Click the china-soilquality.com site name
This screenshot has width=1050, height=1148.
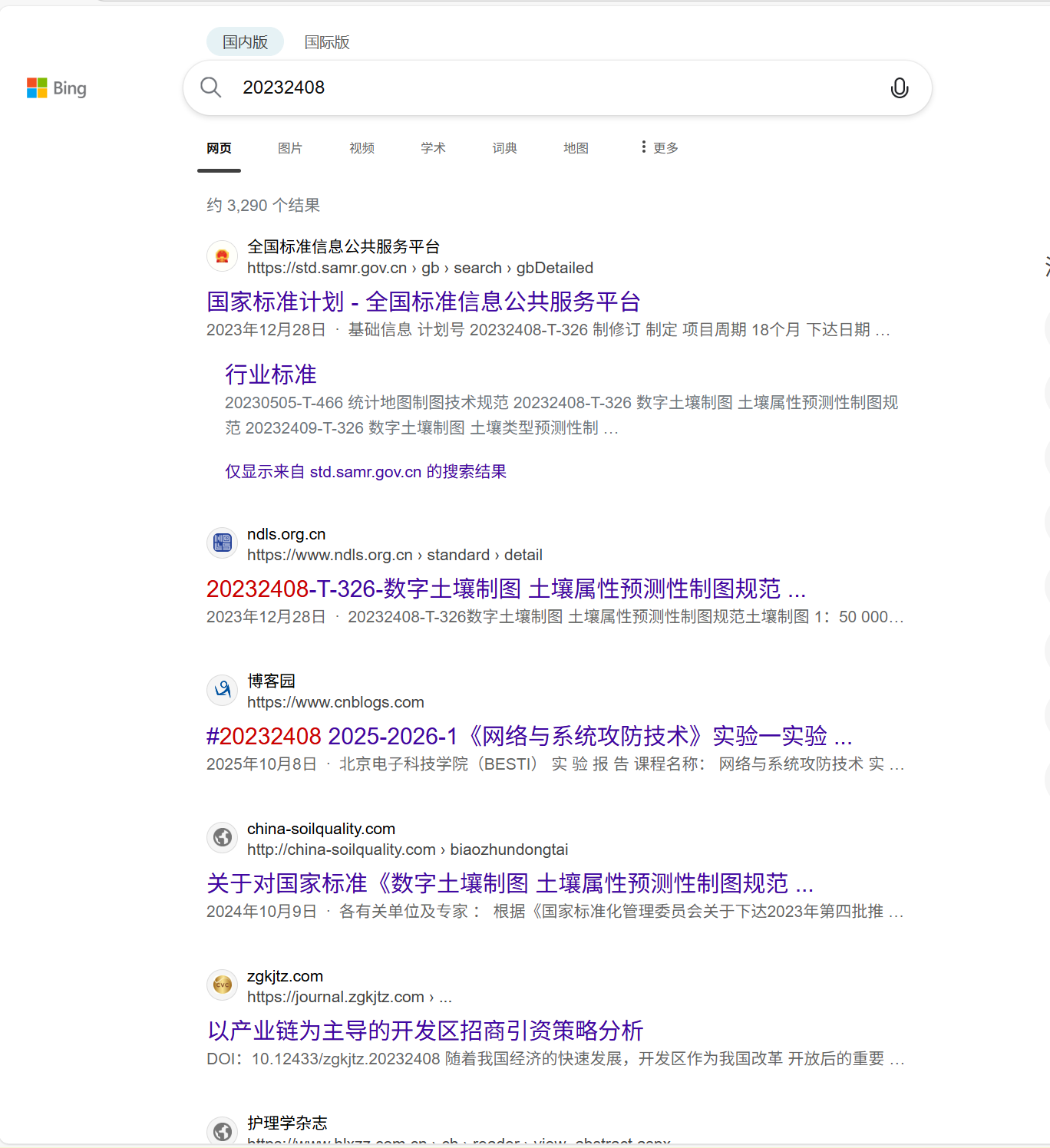(321, 829)
